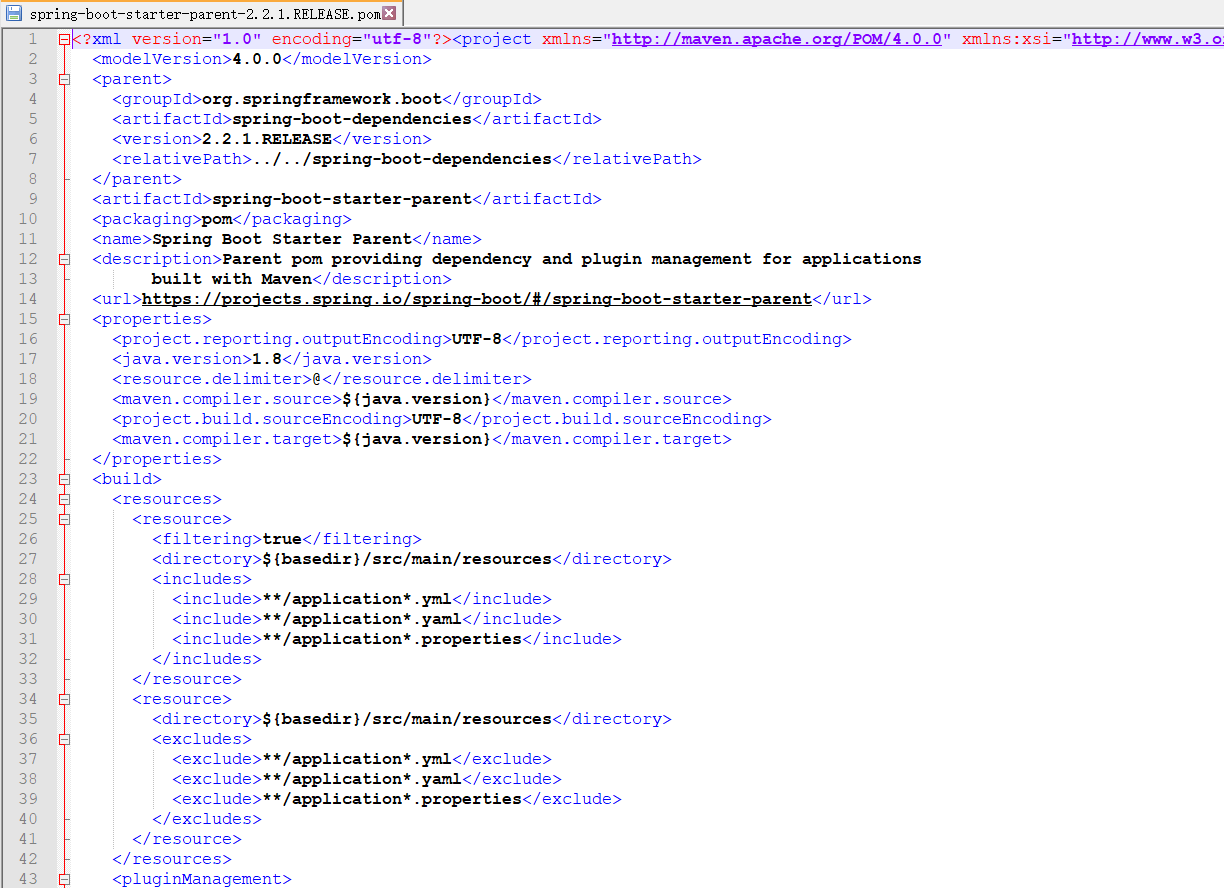The width and height of the screenshot is (1224, 888).
Task: Collapse the resources fold marker on line 24
Action: click(x=64, y=499)
